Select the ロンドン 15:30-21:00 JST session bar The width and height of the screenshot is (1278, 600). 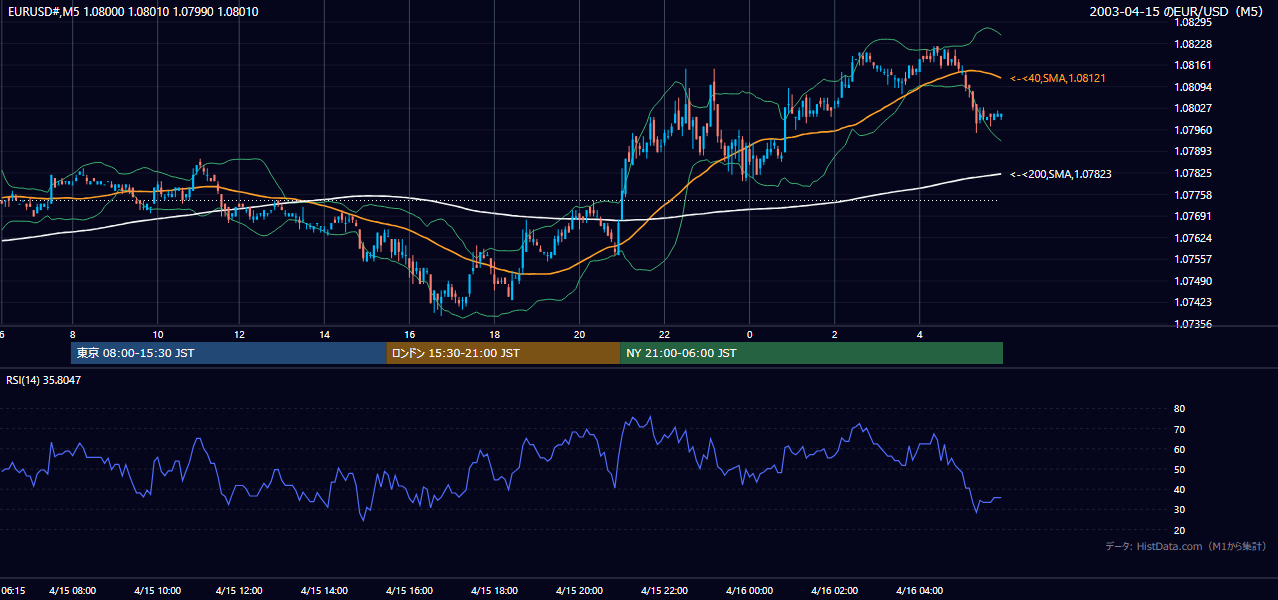503,353
